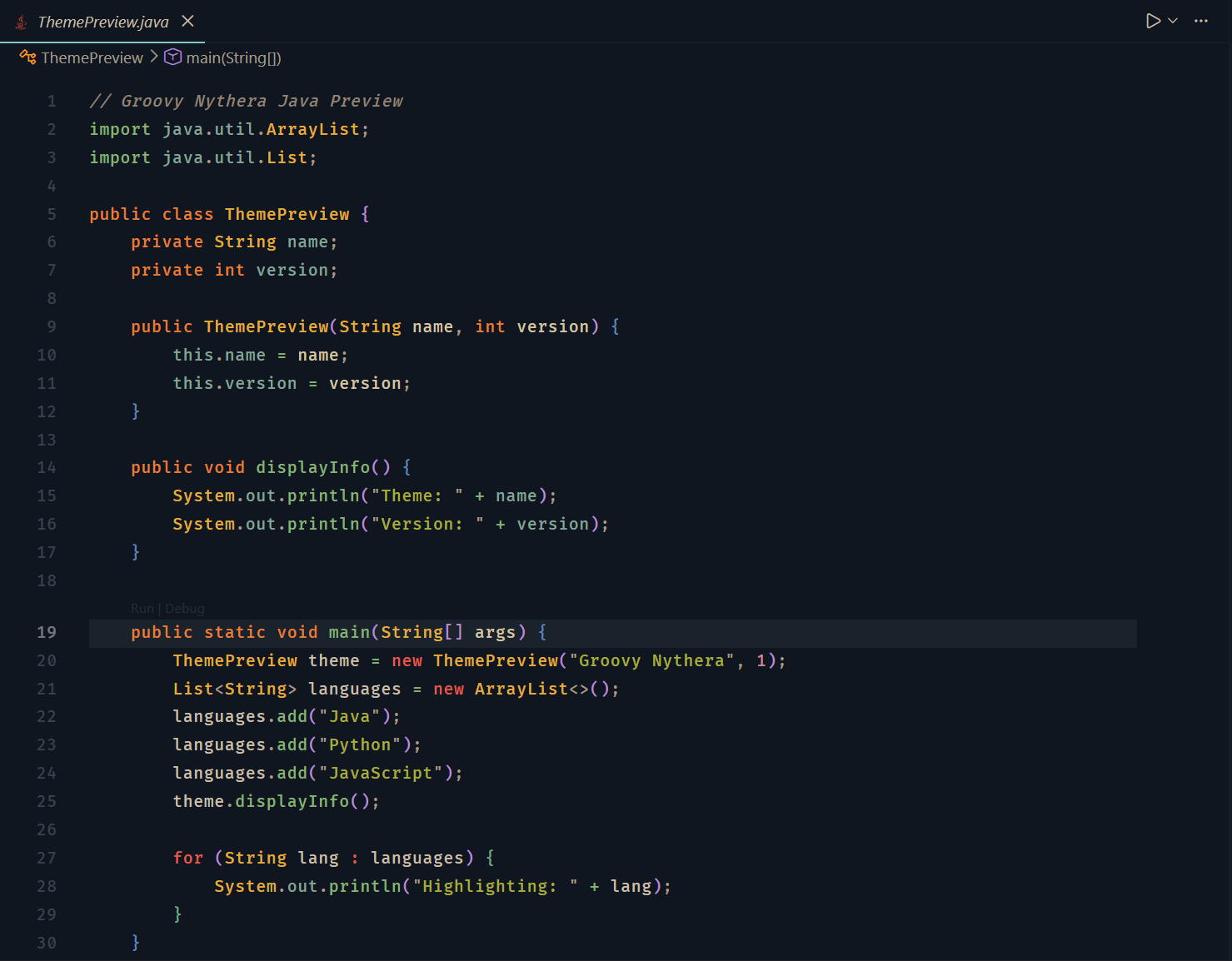Screen dimensions: 1232x961
Task: Open the main(String[]) breadcrumb dropdown
Action: 233,57
